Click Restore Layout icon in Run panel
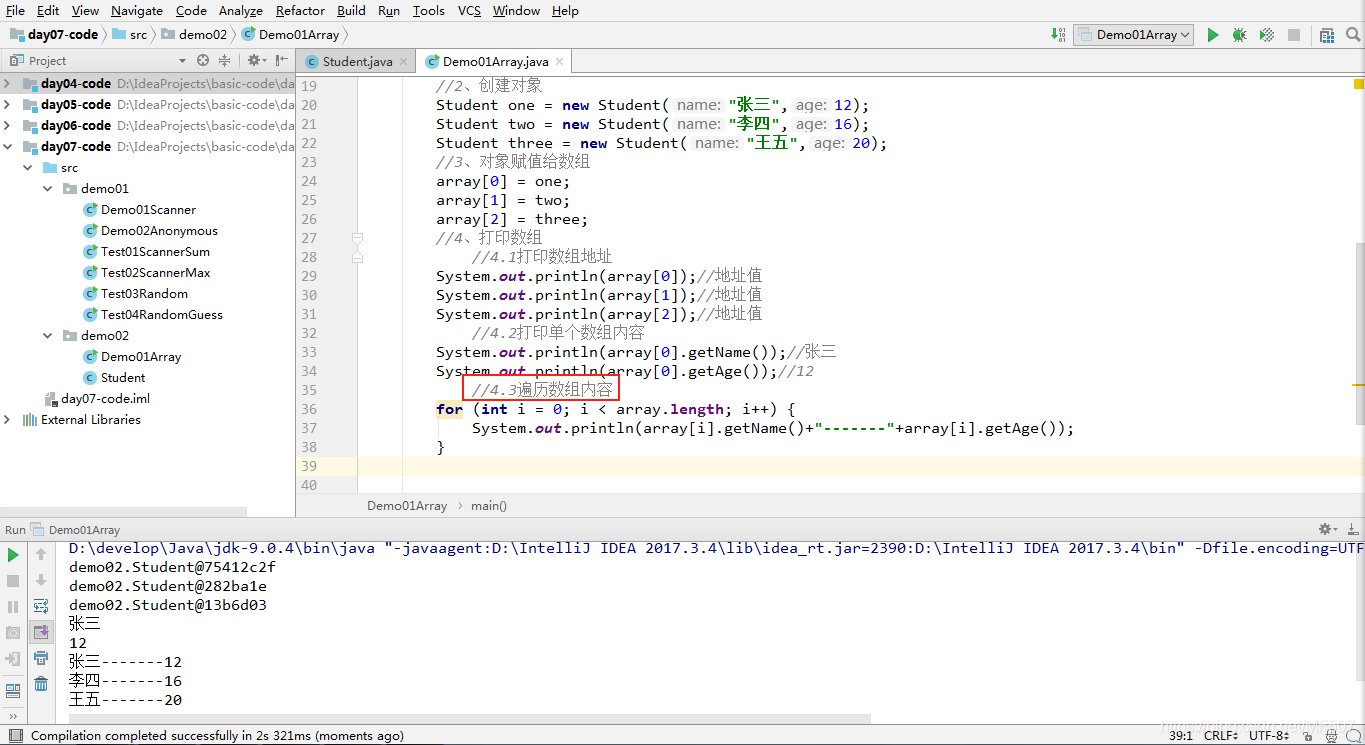The width and height of the screenshot is (1365, 745). [x=13, y=690]
